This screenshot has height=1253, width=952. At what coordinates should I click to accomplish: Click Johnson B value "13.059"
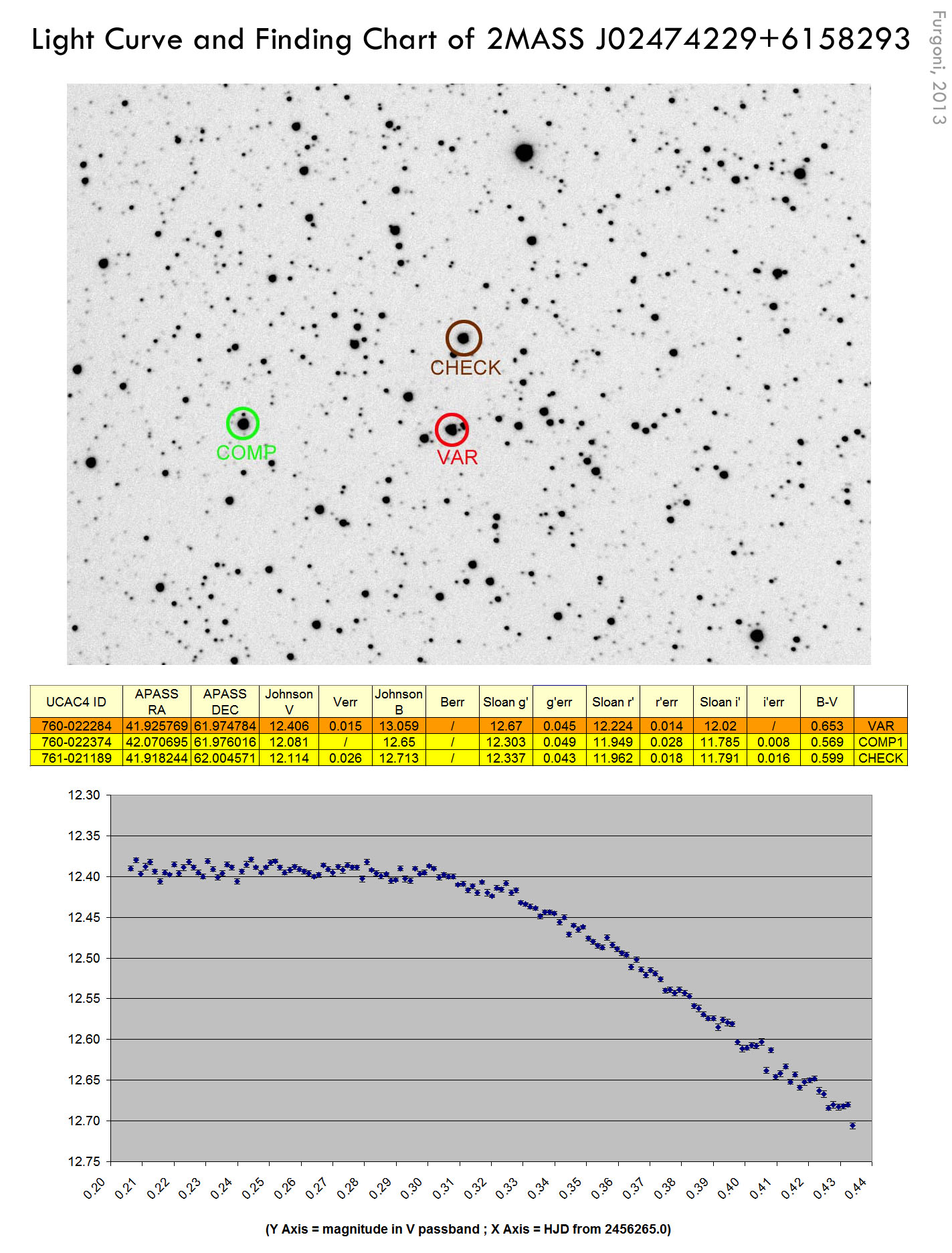pyautogui.click(x=399, y=726)
